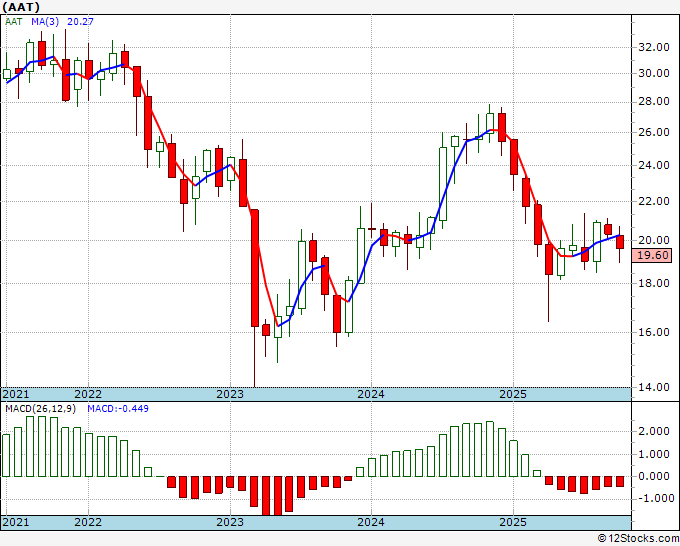680x546 pixels.
Task: Click the 16.00 price axis label
Action: (x=654, y=332)
